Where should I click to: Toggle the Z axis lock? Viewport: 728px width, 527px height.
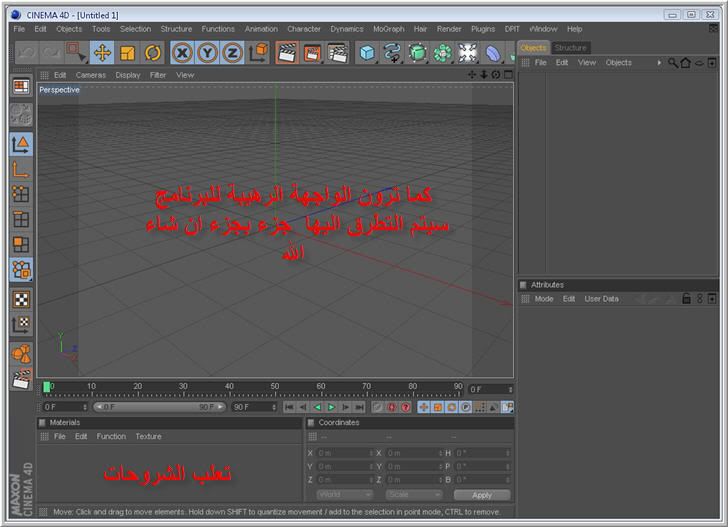coord(232,53)
